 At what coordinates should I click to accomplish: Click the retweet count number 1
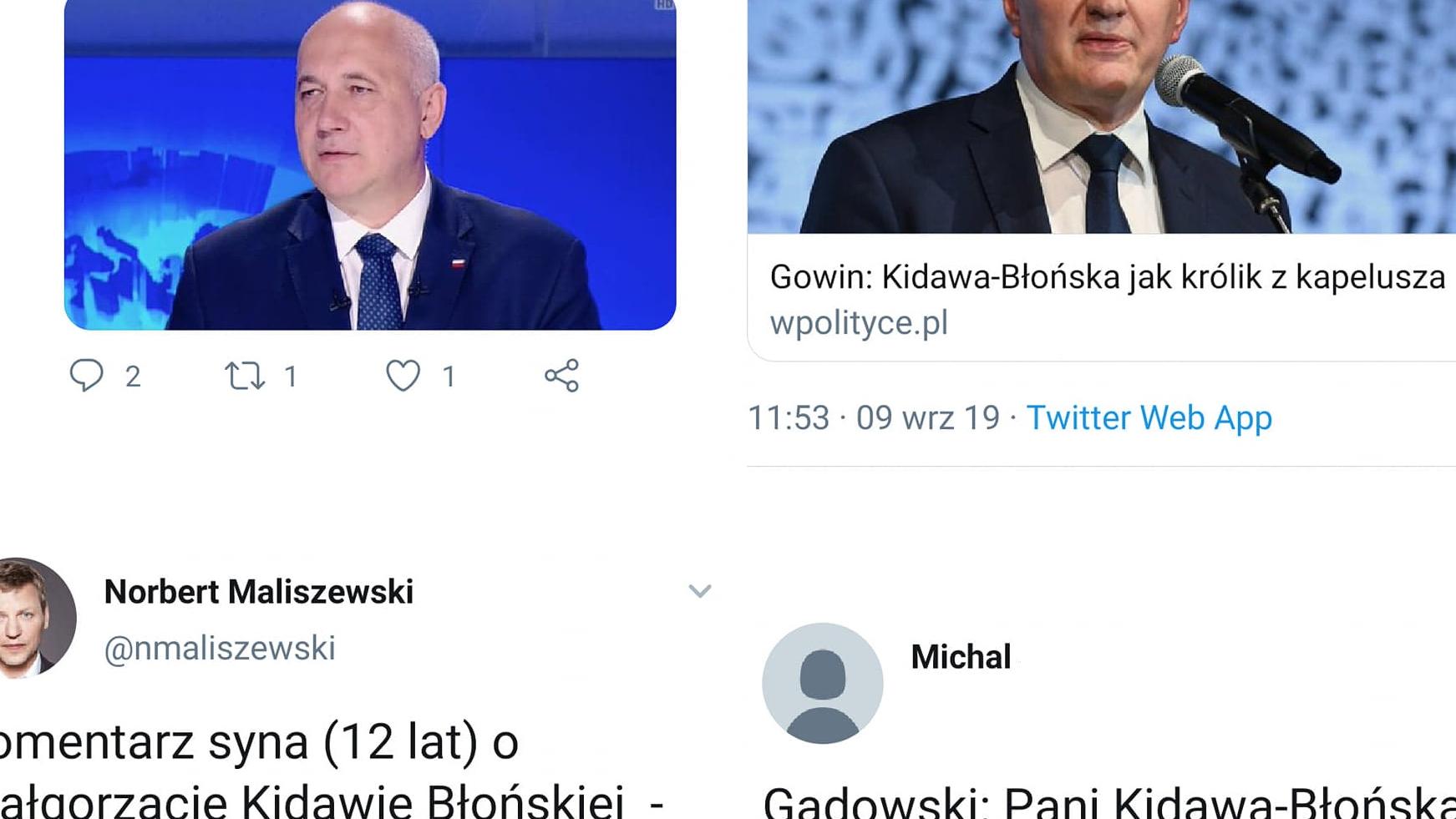pyautogui.click(x=291, y=377)
